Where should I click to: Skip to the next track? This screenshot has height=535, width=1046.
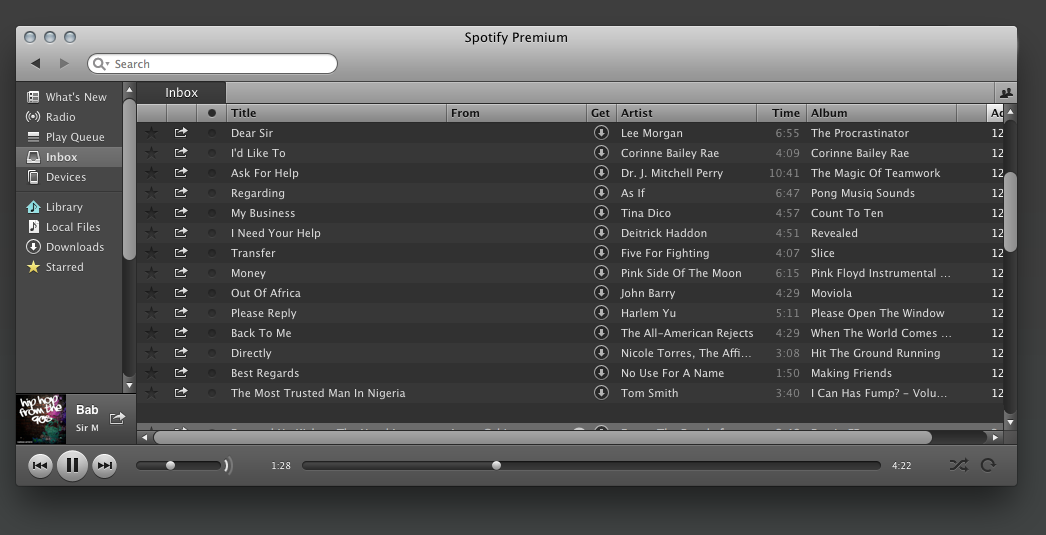105,465
